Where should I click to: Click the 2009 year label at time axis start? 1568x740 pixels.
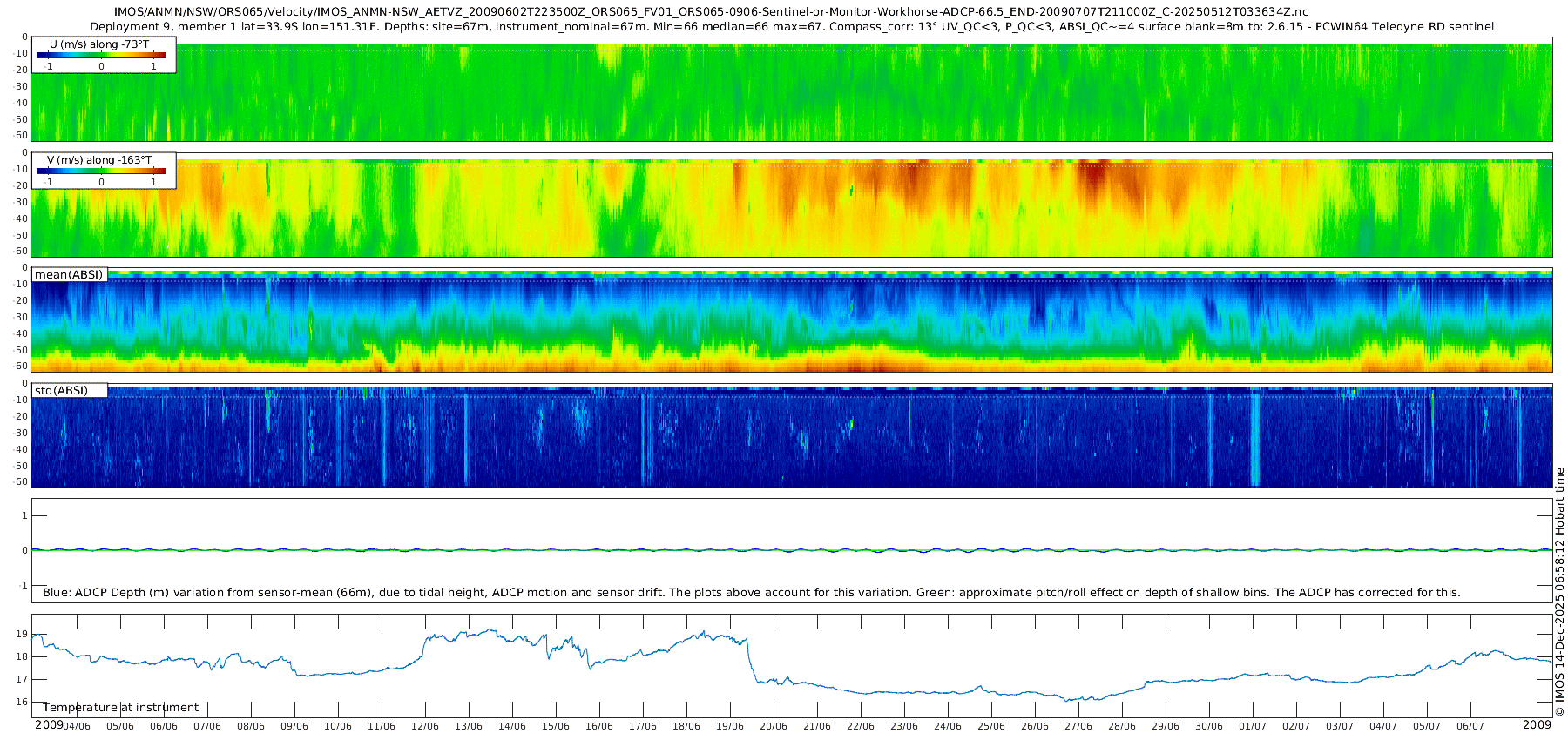(49, 724)
